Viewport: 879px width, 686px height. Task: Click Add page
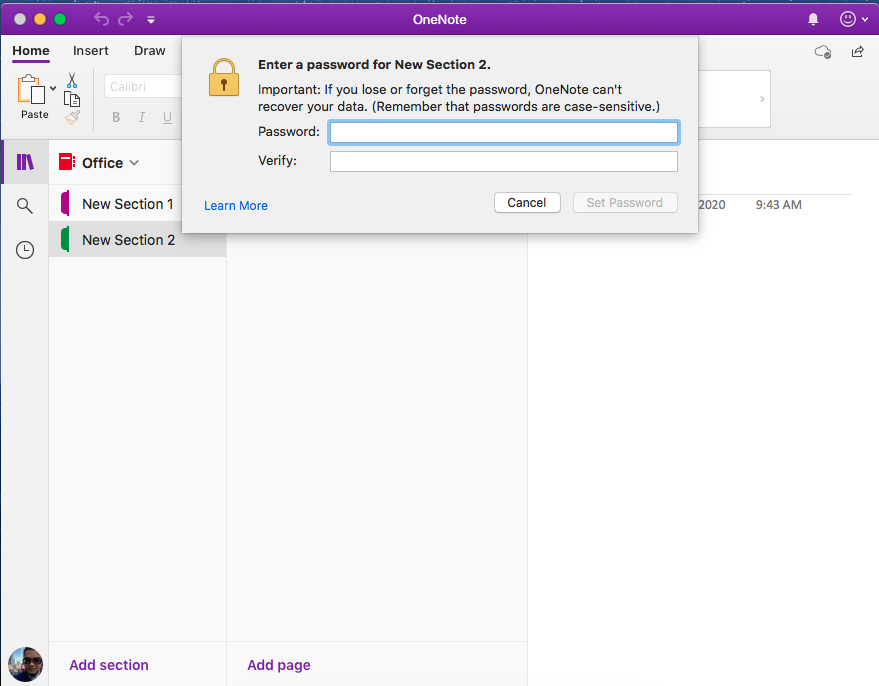[x=279, y=665]
